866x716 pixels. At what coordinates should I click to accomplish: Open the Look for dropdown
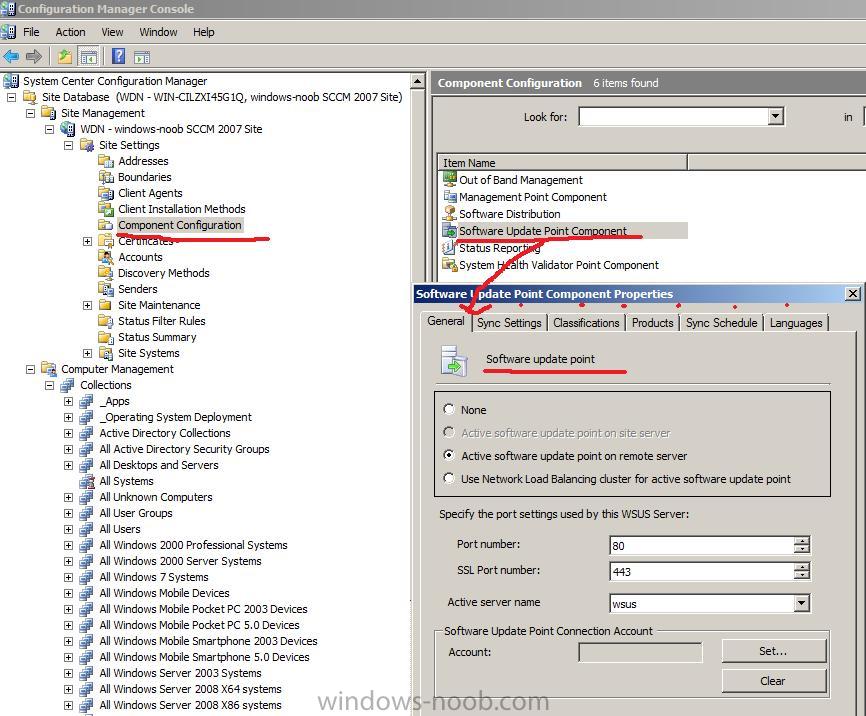pyautogui.click(x=776, y=117)
